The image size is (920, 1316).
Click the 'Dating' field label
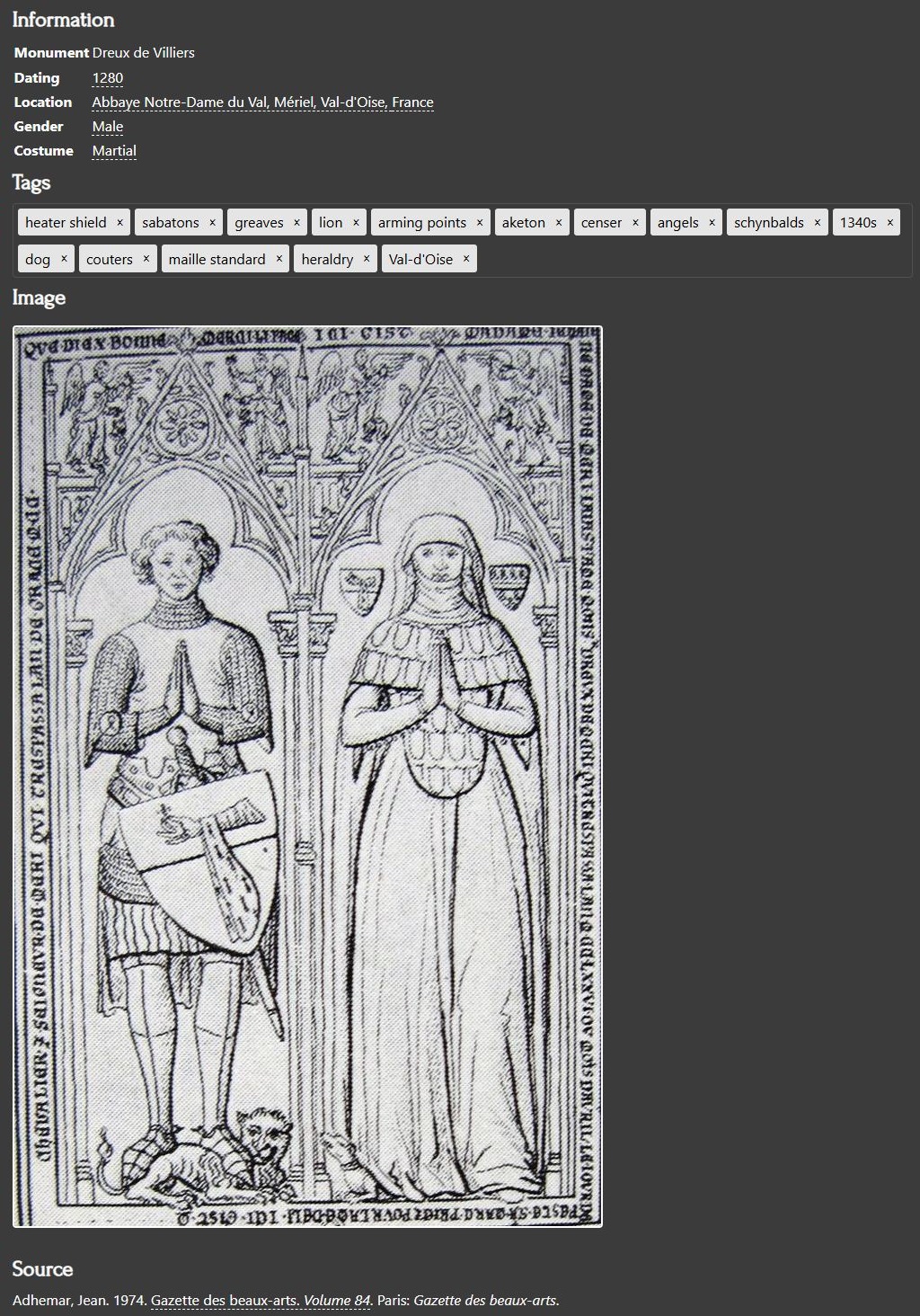pyautogui.click(x=37, y=78)
